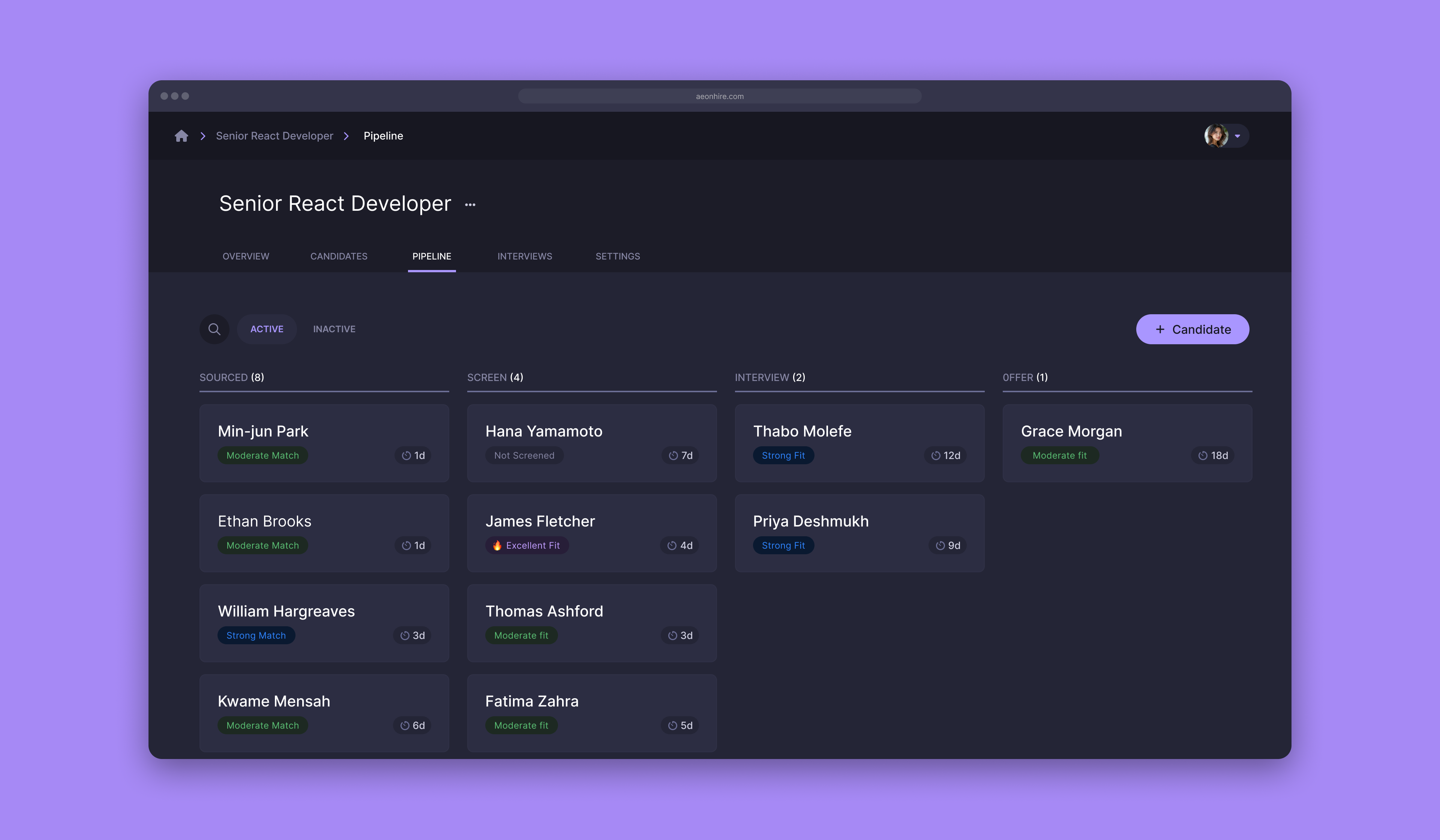This screenshot has width=1440, height=840.
Task: Expand the profile dropdown arrow
Action: (x=1237, y=136)
